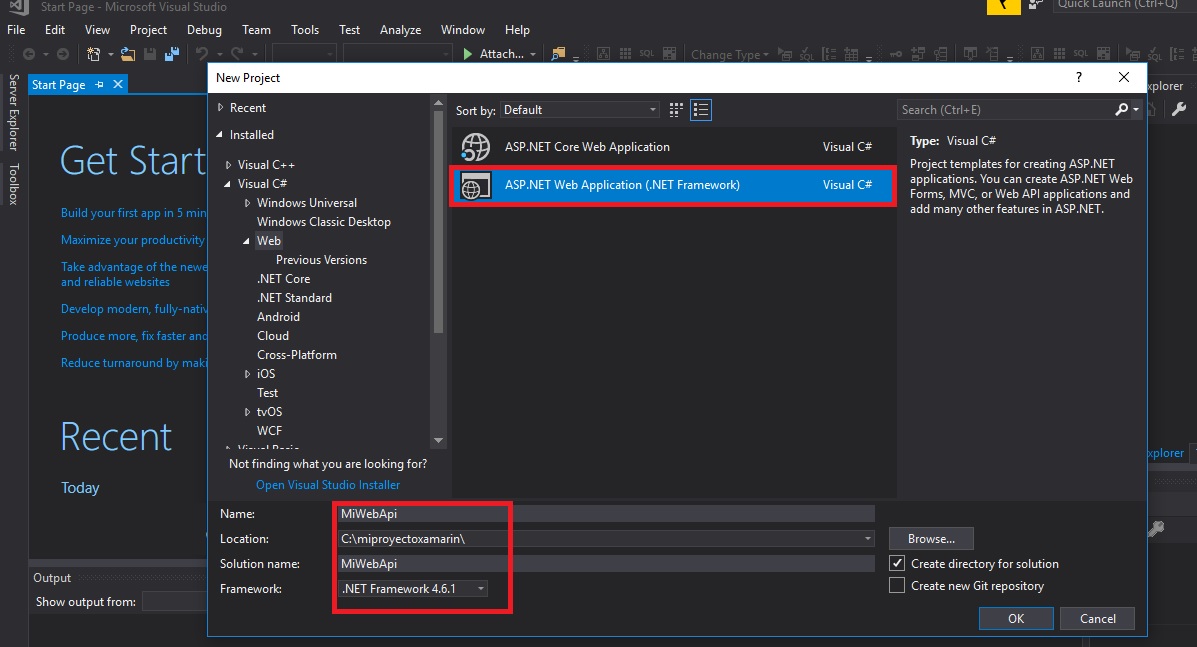
Task: Check Create new Git repository
Action: [897, 584]
